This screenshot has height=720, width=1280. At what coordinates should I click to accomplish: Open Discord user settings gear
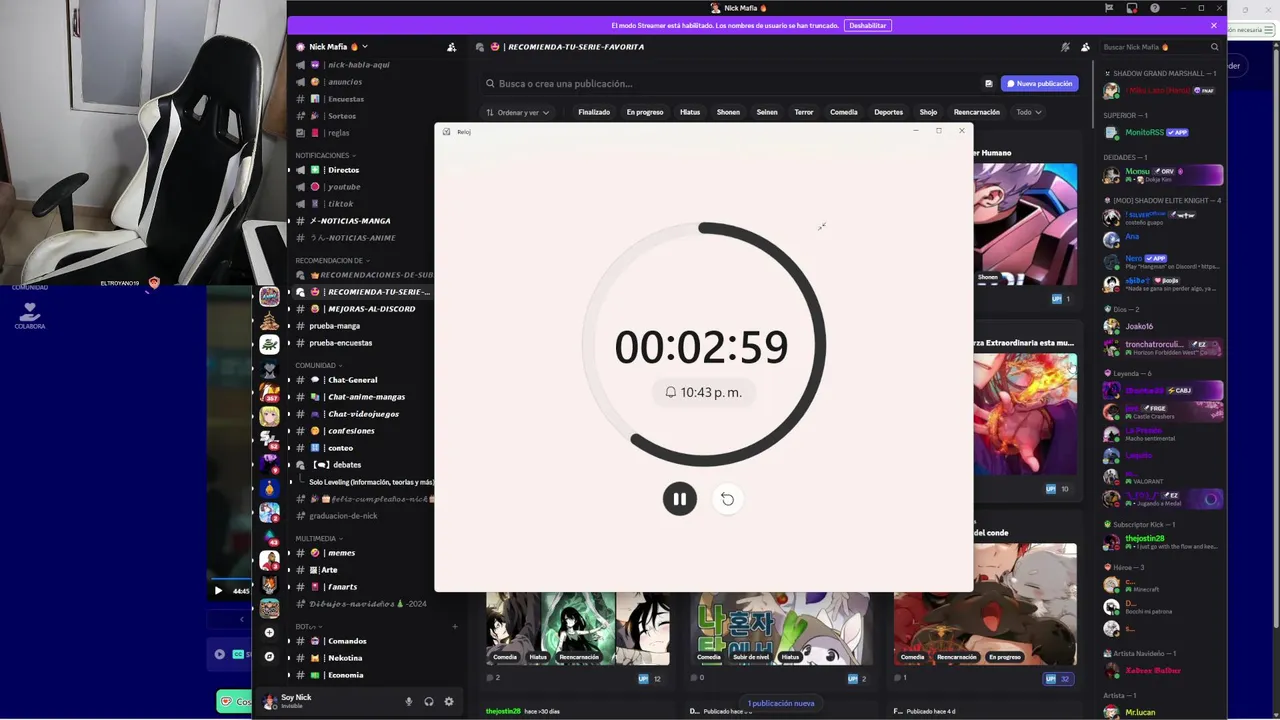(448, 702)
